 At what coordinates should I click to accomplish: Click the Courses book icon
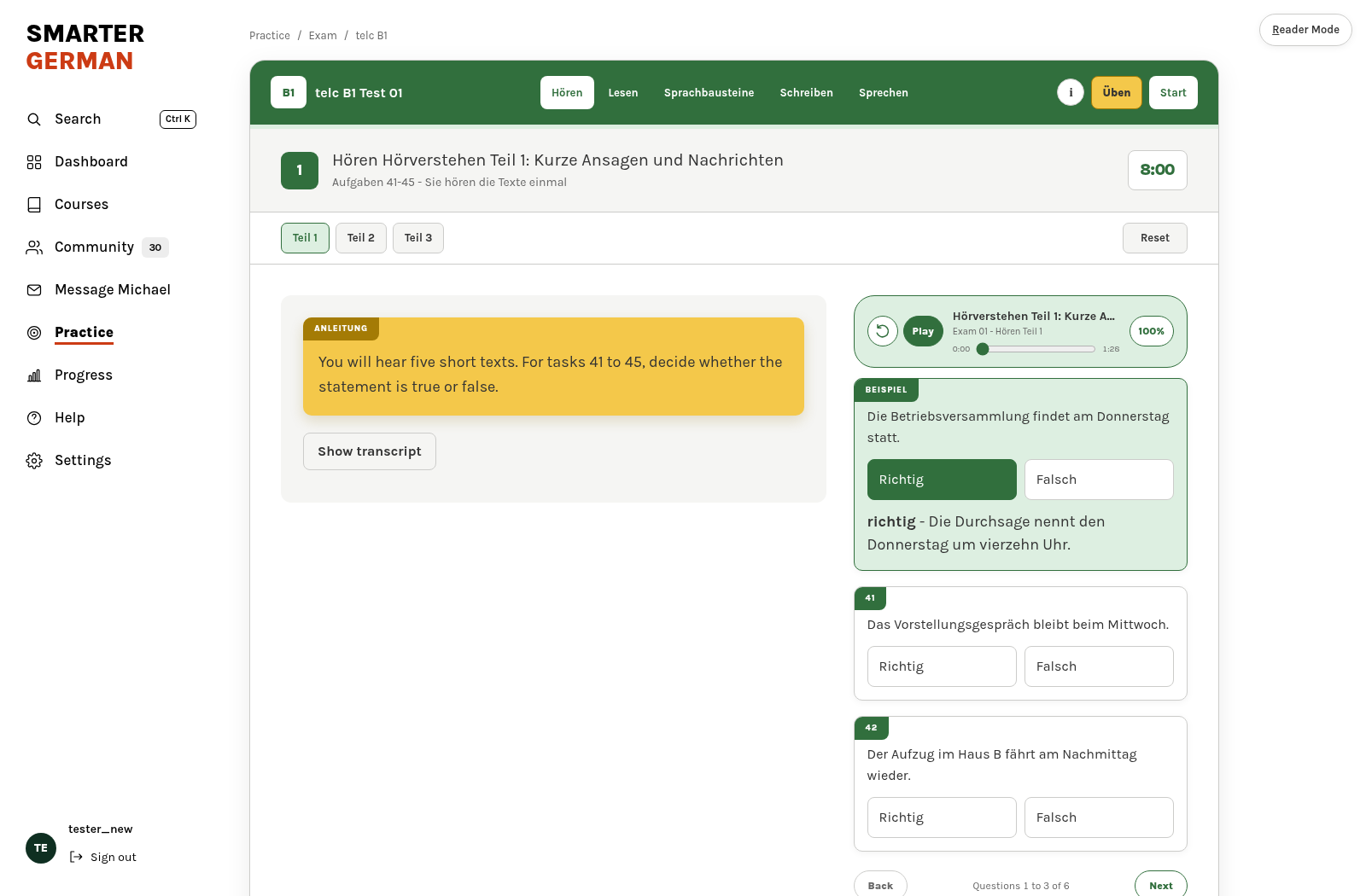click(x=34, y=205)
